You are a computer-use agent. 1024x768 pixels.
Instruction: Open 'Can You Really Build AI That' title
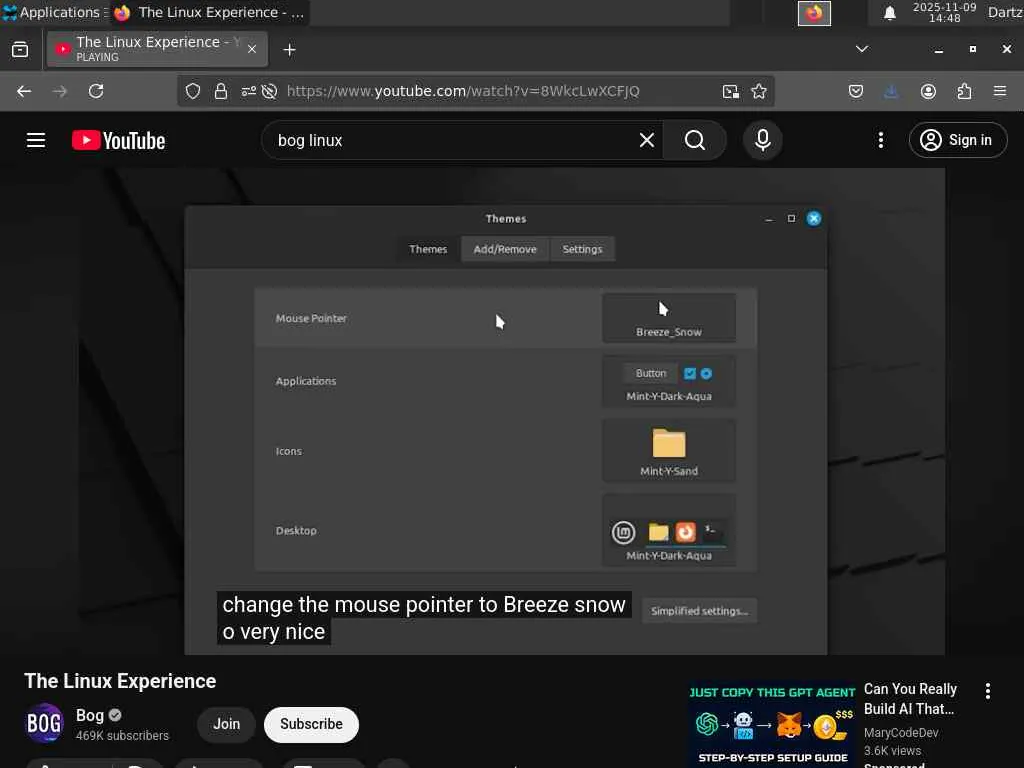910,699
